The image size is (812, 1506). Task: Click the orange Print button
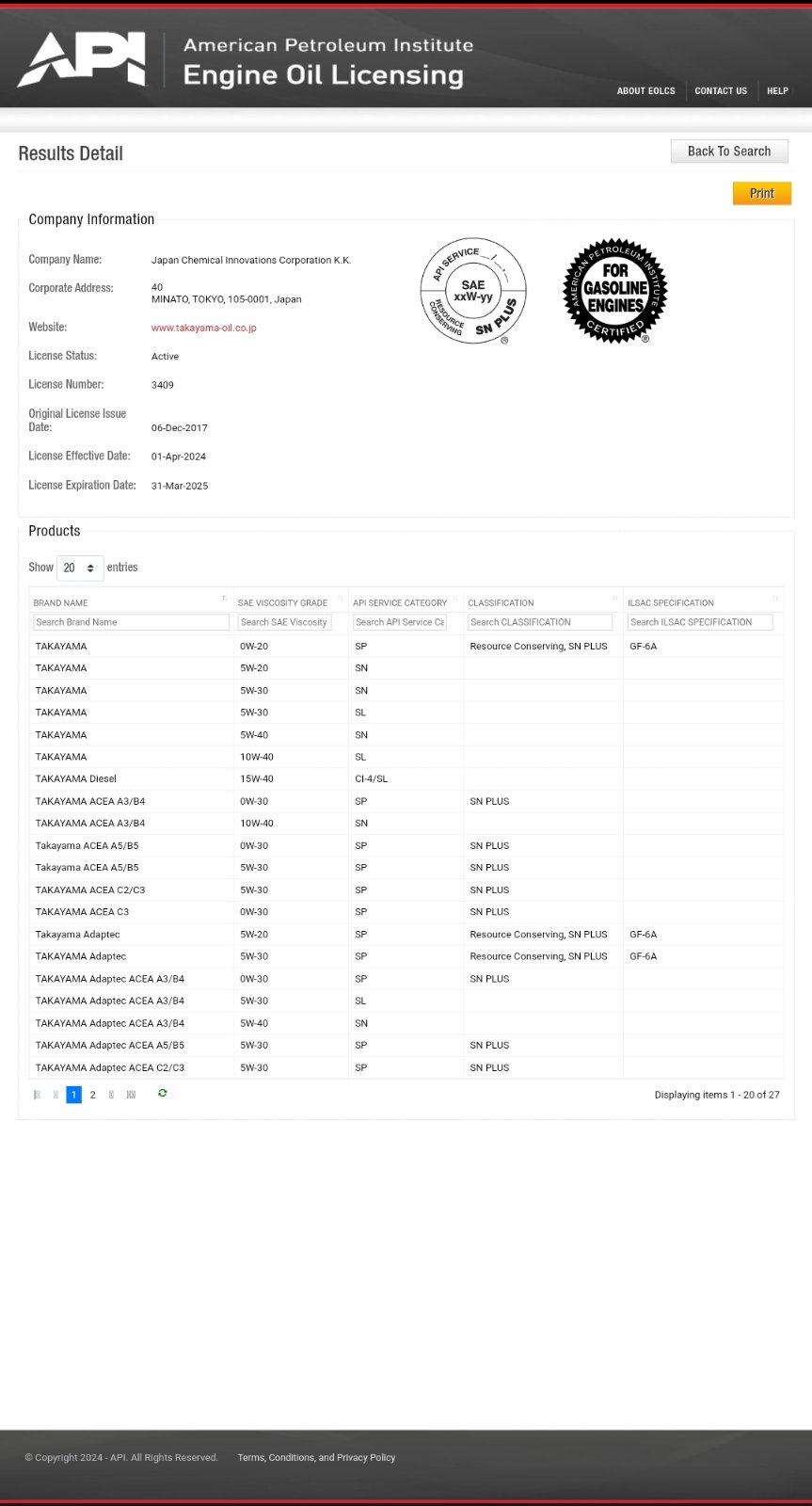[762, 193]
